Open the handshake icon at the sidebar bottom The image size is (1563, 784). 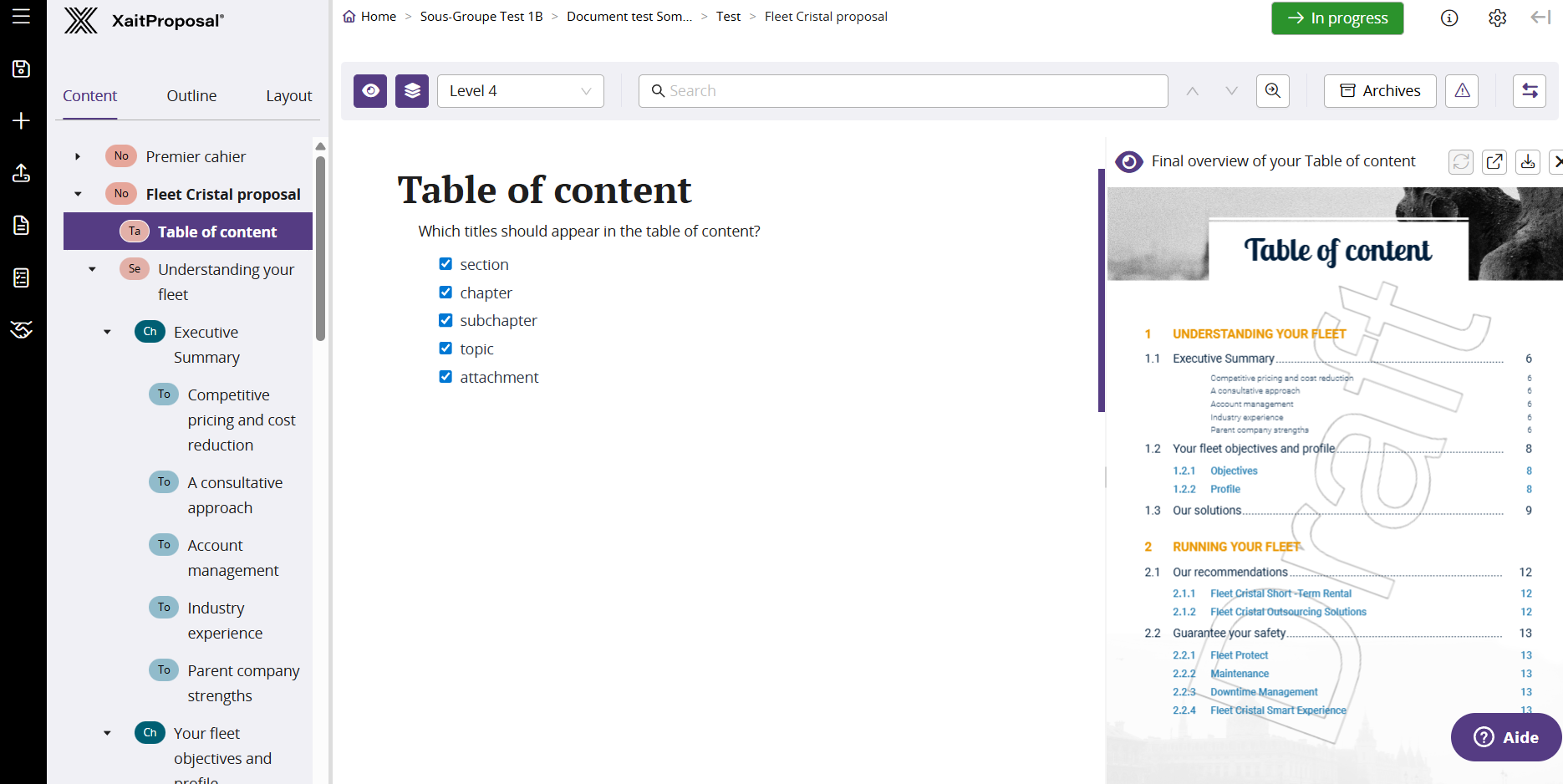pyautogui.click(x=21, y=329)
